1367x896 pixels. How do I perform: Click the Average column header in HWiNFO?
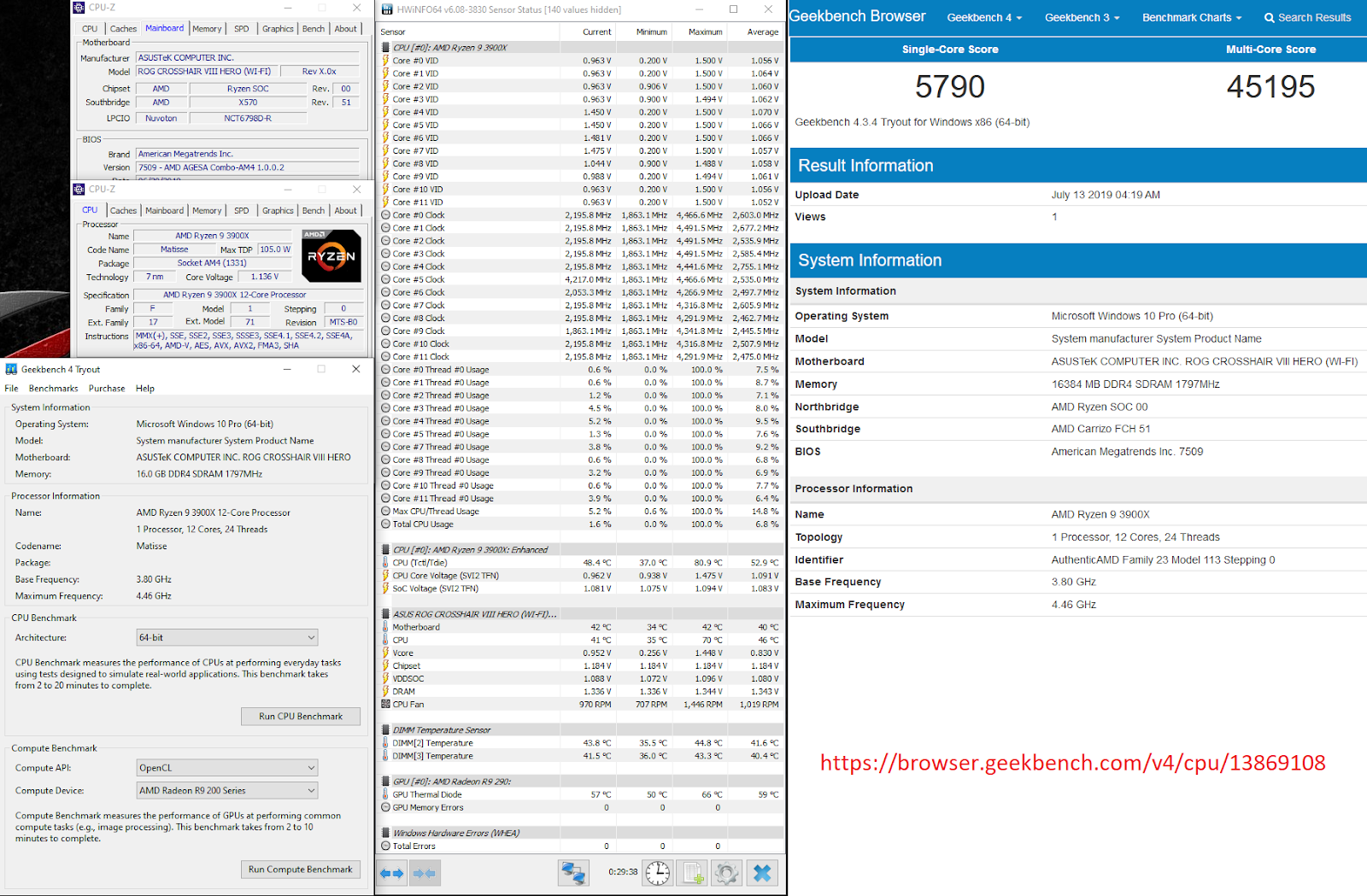click(x=755, y=32)
